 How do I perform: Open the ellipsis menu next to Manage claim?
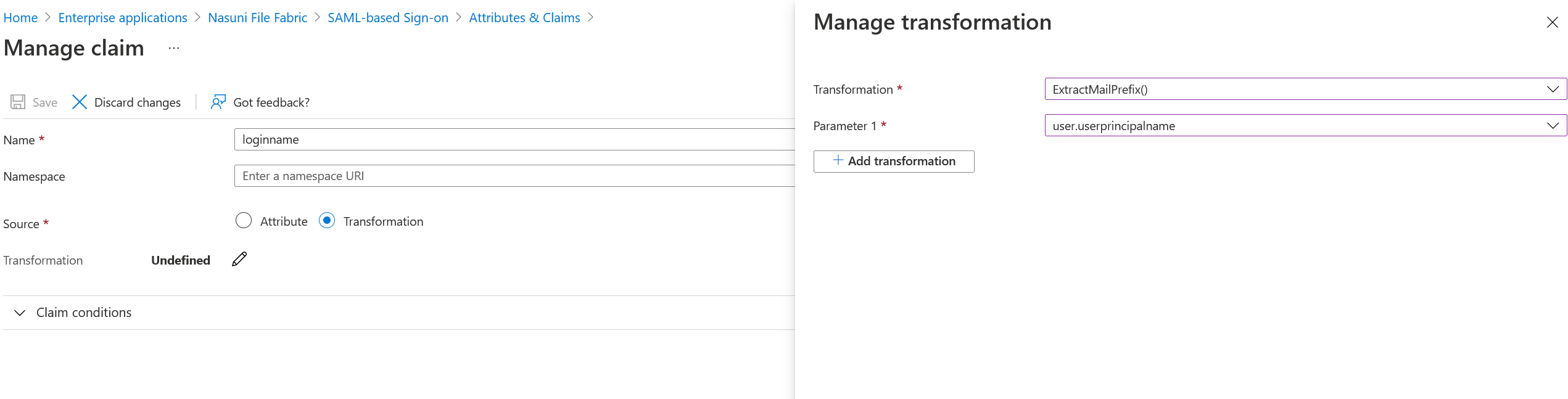pyautogui.click(x=174, y=49)
